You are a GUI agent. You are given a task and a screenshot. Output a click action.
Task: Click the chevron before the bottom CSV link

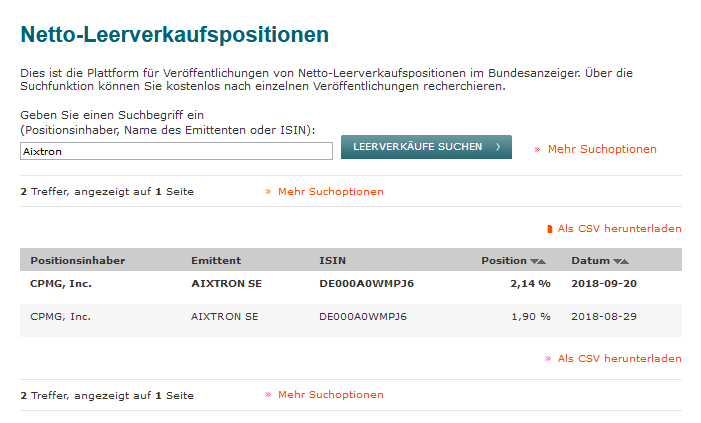(x=548, y=358)
